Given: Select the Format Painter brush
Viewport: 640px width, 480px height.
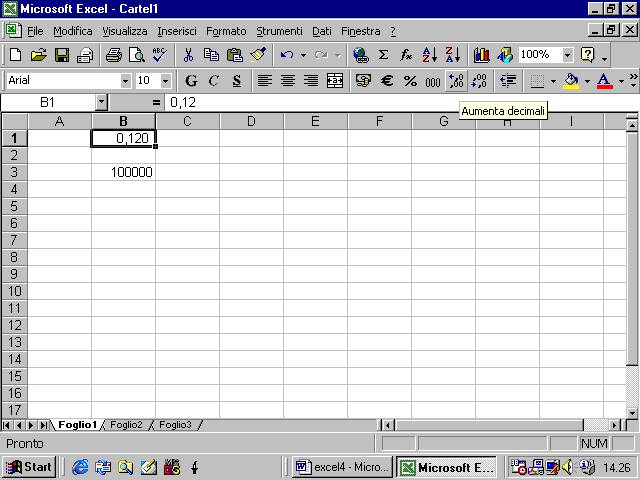Looking at the screenshot, I should (258, 55).
